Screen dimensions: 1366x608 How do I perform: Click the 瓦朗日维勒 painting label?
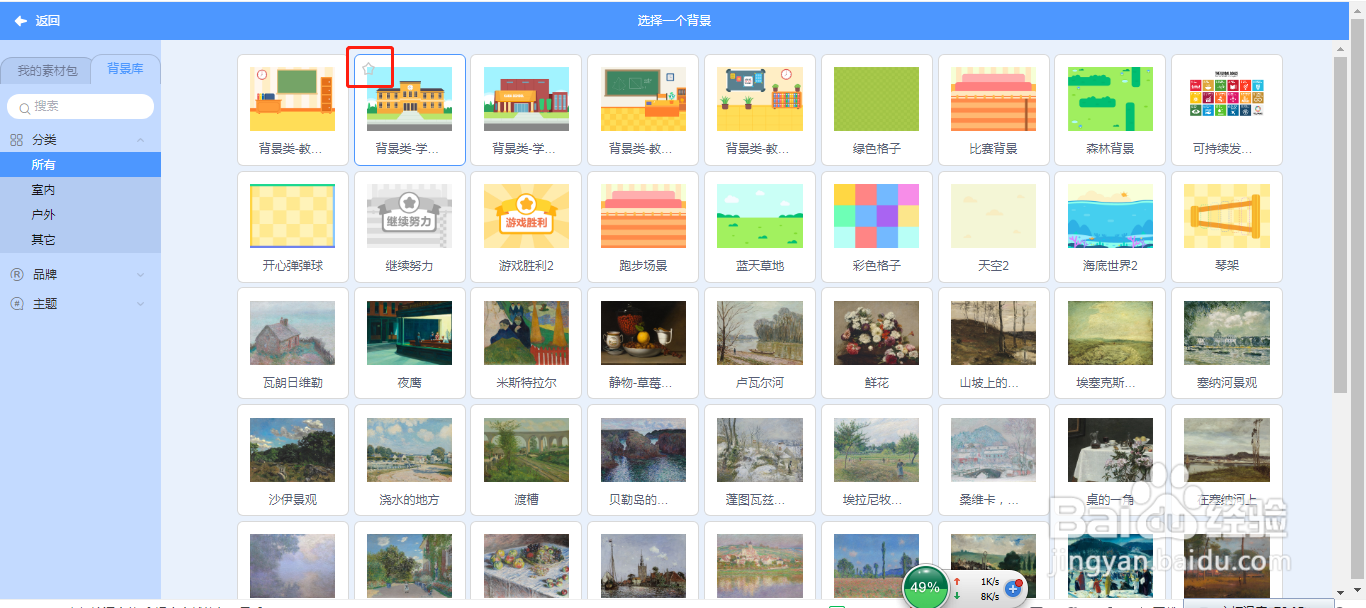point(293,383)
